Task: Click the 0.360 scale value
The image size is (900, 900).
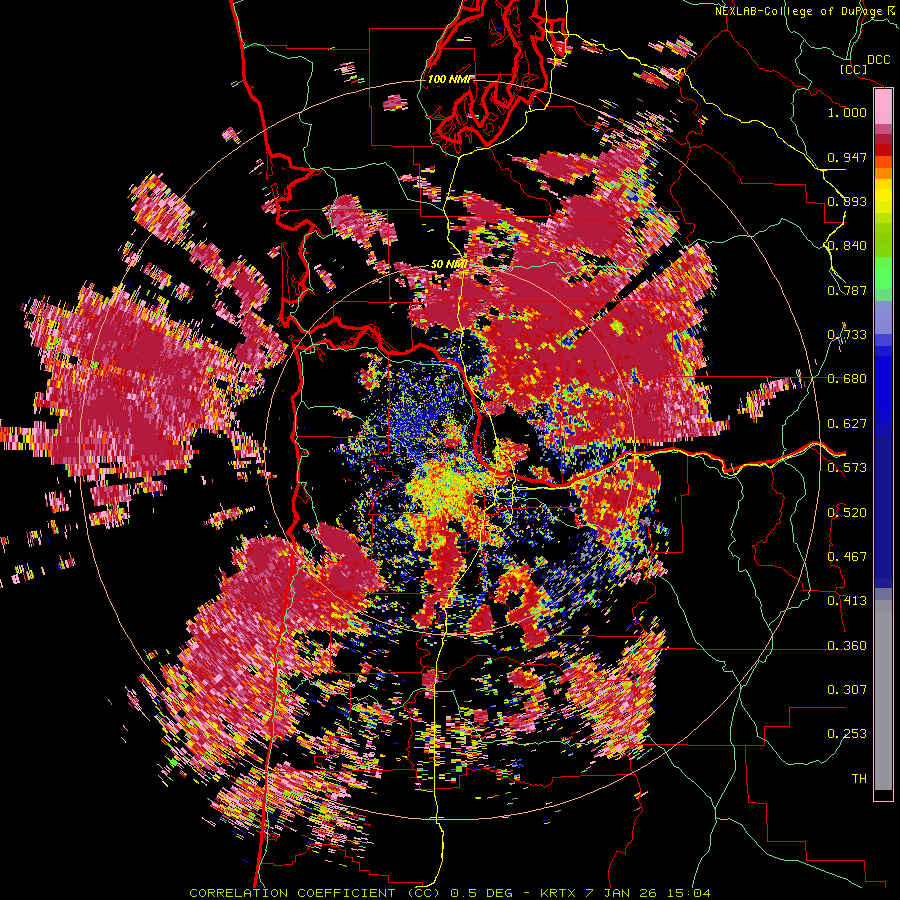Action: click(x=847, y=646)
